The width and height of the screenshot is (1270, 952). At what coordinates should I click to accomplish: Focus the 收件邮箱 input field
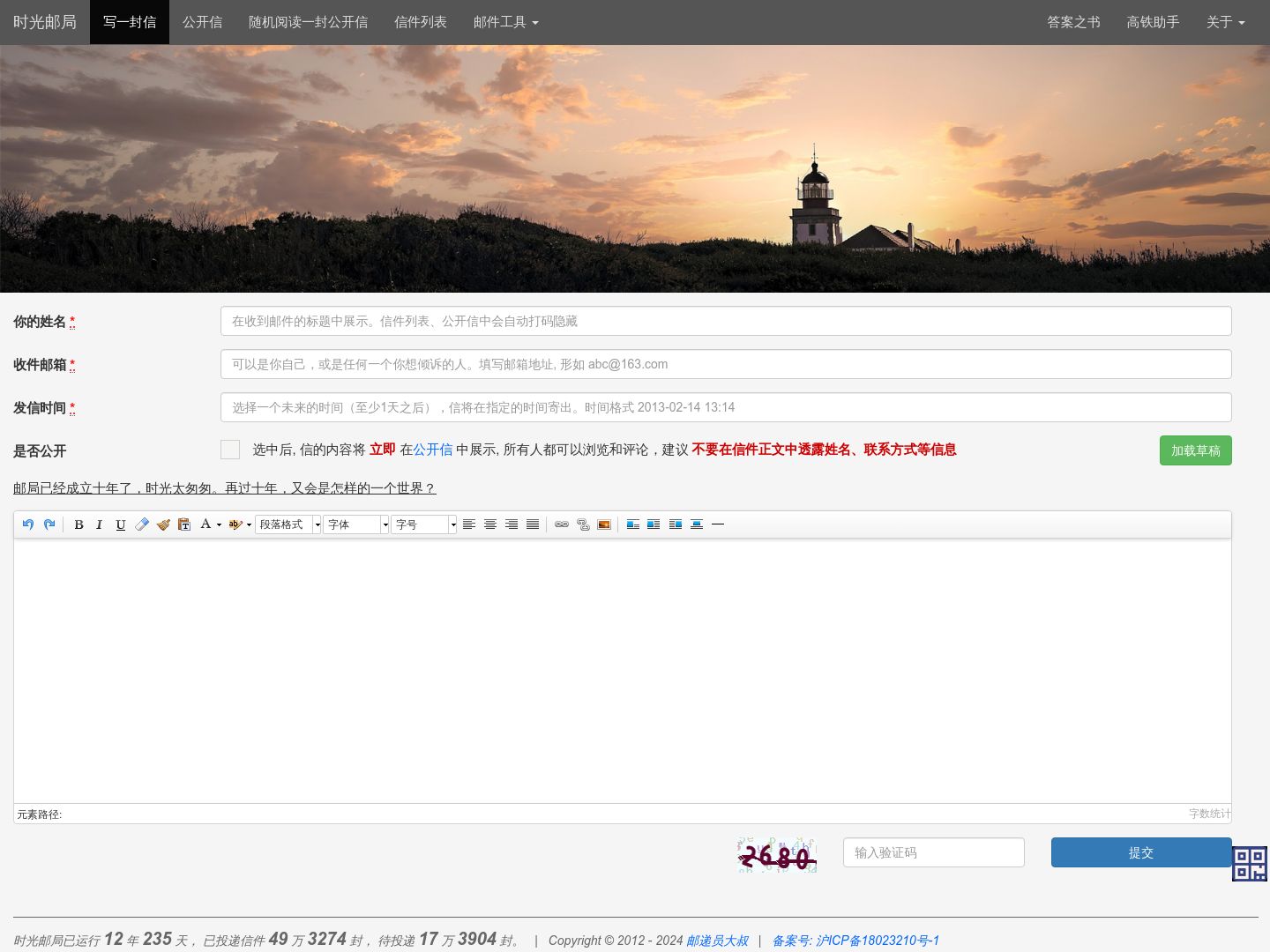click(726, 364)
